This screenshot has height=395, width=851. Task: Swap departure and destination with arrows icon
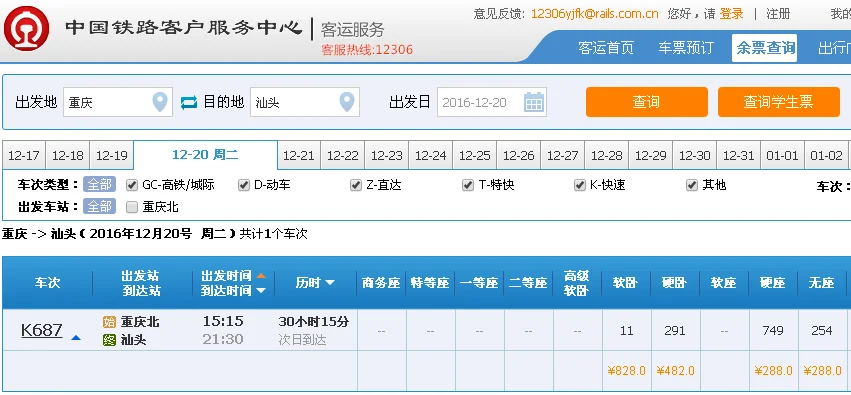[189, 102]
